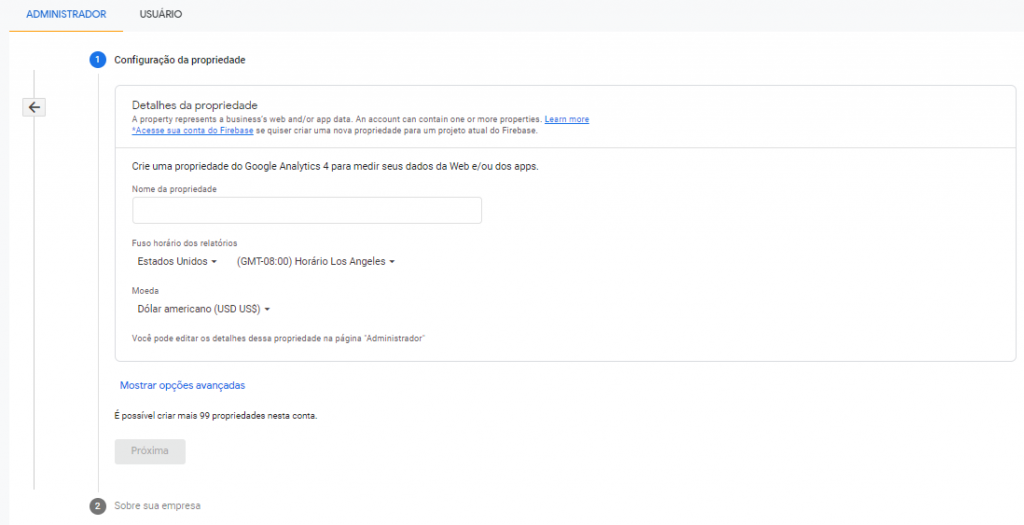Click the caret arrow beside Horário Los Angeles

[392, 262]
